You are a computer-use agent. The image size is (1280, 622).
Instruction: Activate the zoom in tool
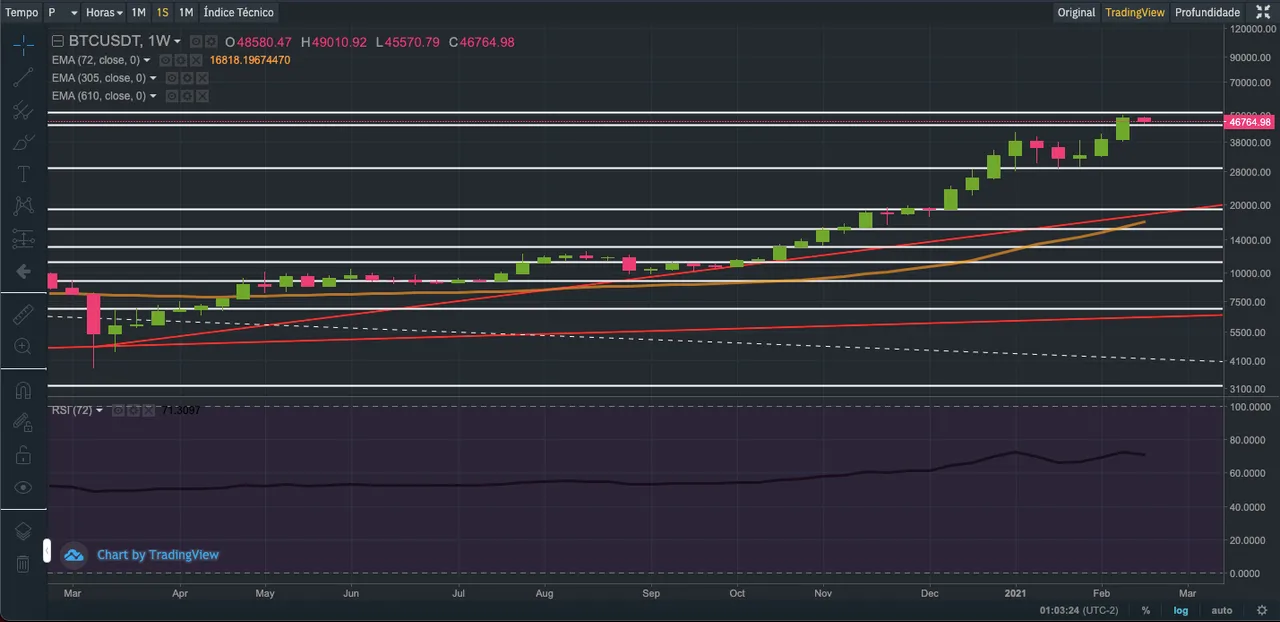(x=23, y=346)
